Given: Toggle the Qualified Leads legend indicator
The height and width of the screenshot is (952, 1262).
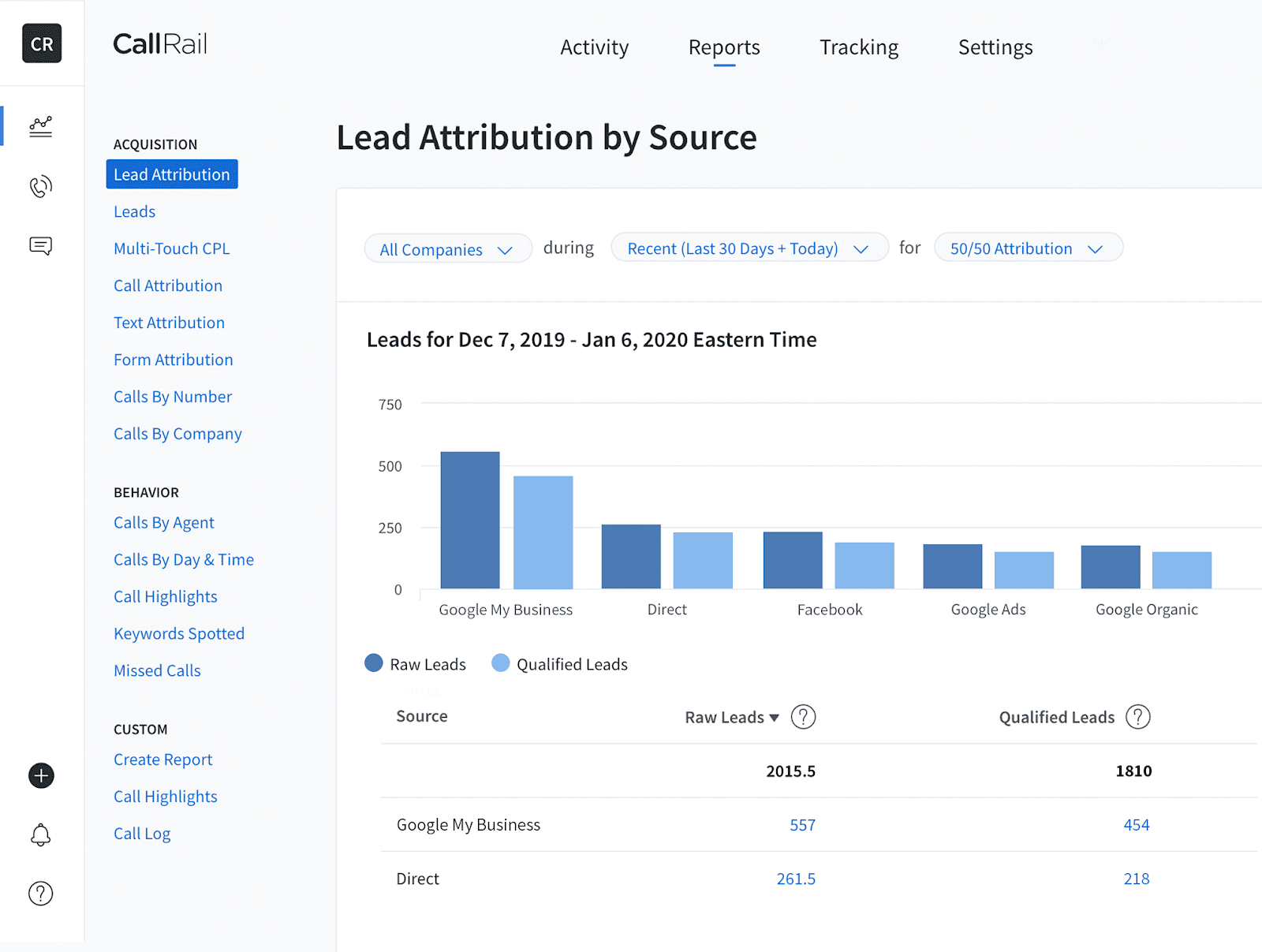Looking at the screenshot, I should click(500, 663).
